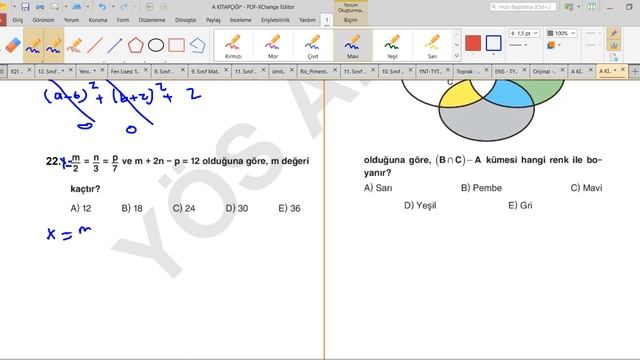The height and width of the screenshot is (360, 640).
Task: Click the stamp icon below the pin
Action: [x=613, y=45]
